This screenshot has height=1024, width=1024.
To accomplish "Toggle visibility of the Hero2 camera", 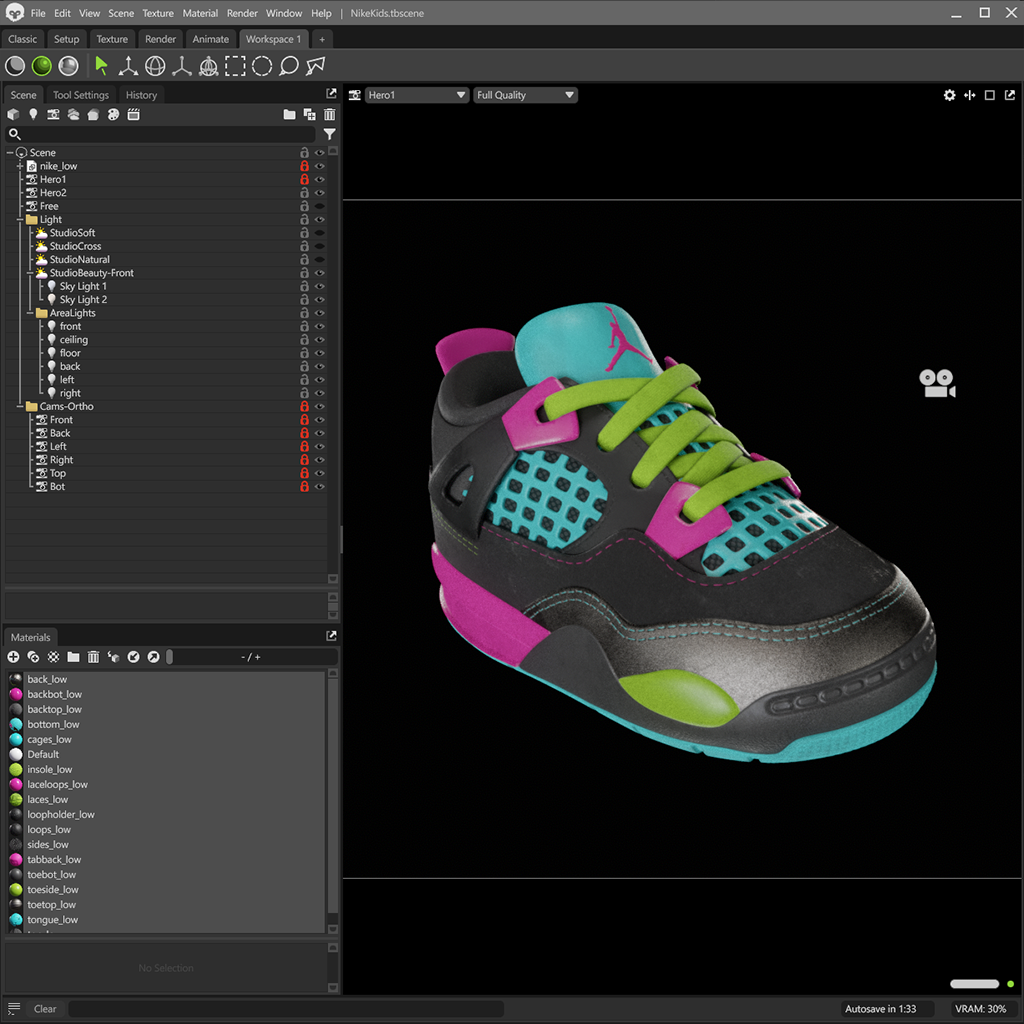I will pyautogui.click(x=320, y=193).
